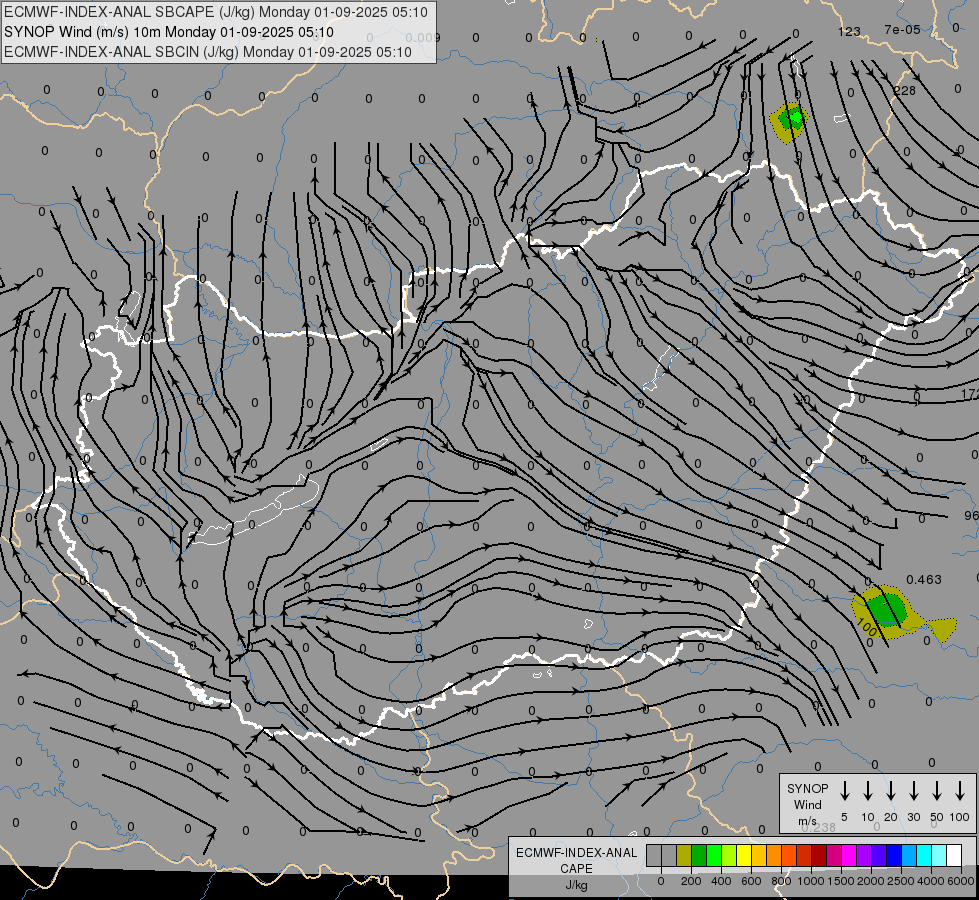Screen dimensions: 979x900
Task: Click the 10 m/s wind arrow in legend
Action: pos(867,790)
